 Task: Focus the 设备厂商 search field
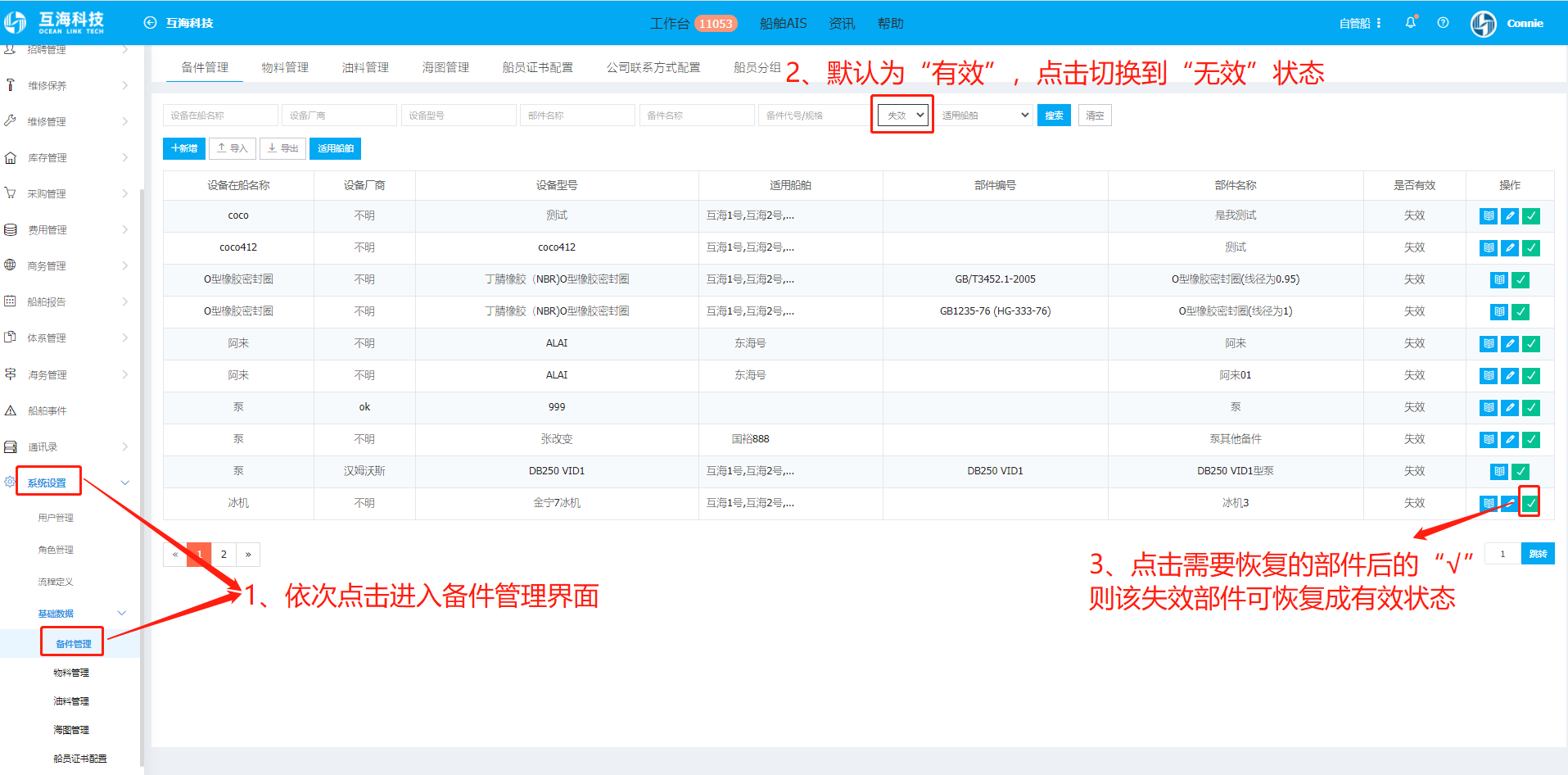coord(339,116)
